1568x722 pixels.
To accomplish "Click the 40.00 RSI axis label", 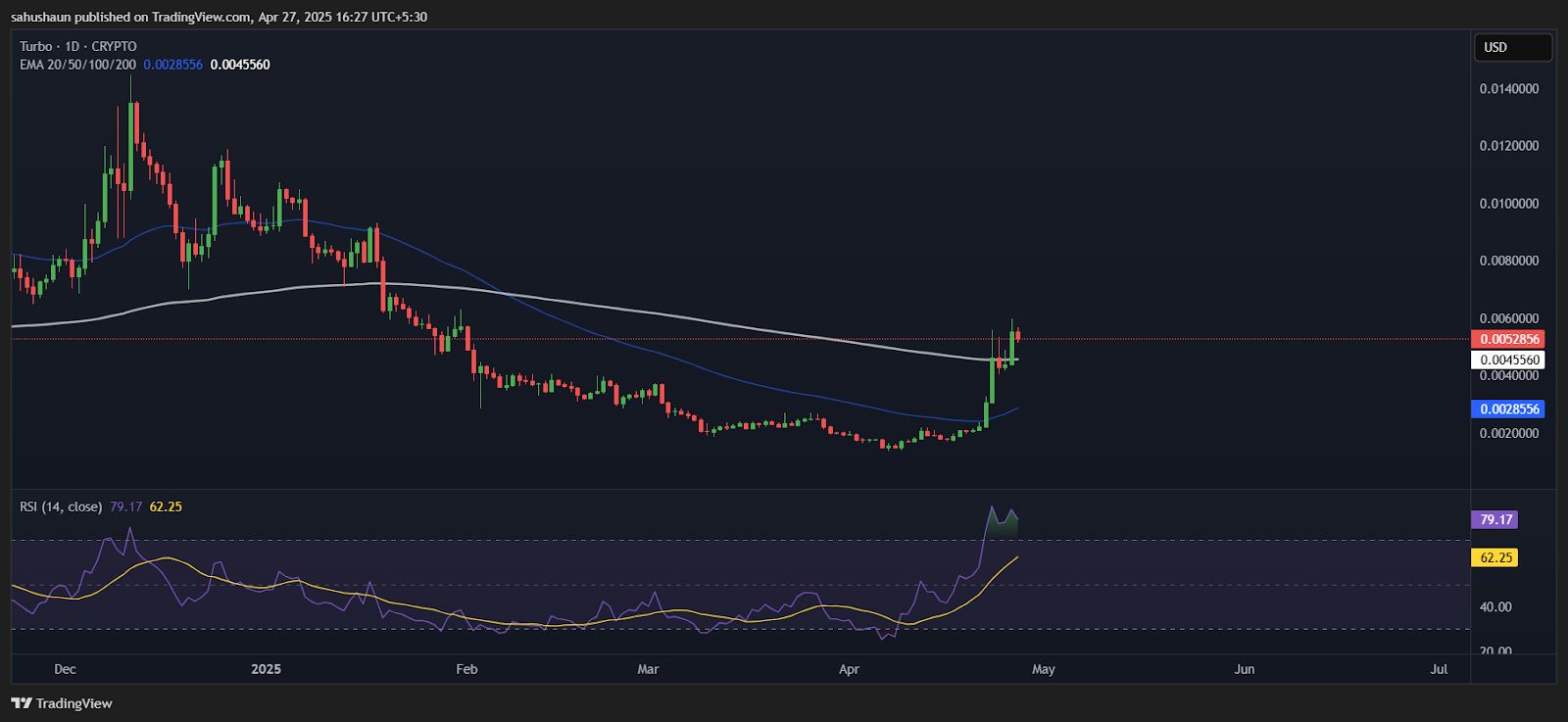I will pyautogui.click(x=1495, y=607).
